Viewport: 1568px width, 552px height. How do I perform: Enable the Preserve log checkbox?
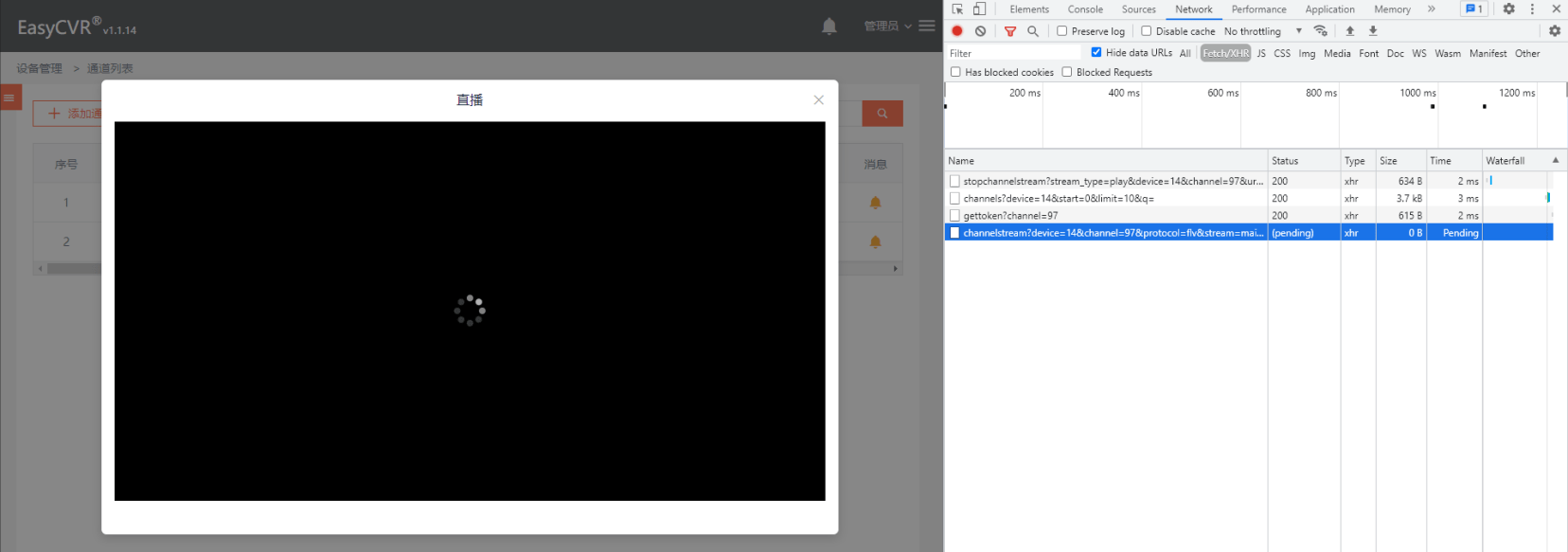click(x=1062, y=31)
